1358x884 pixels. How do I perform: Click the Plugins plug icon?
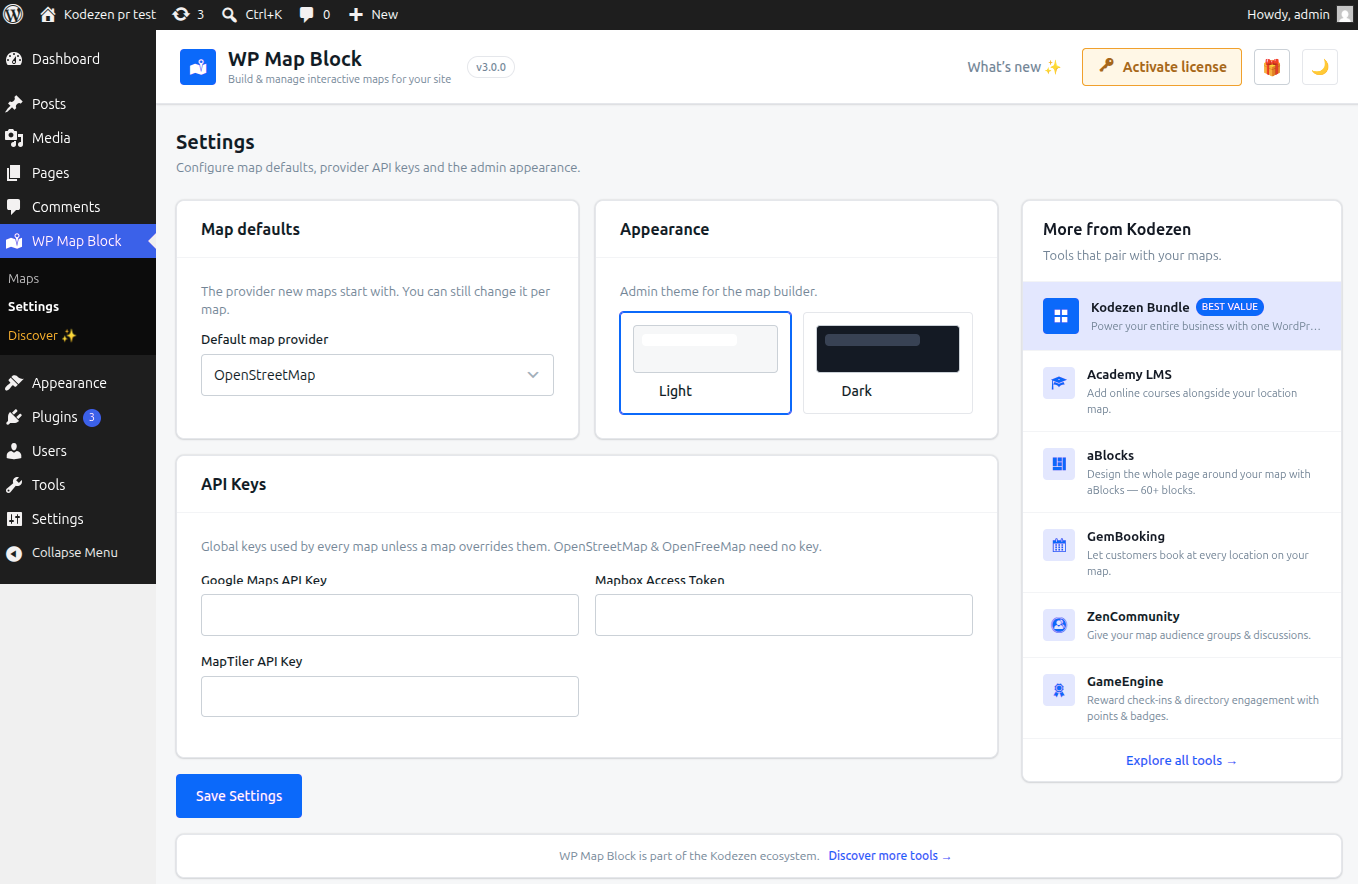point(14,417)
